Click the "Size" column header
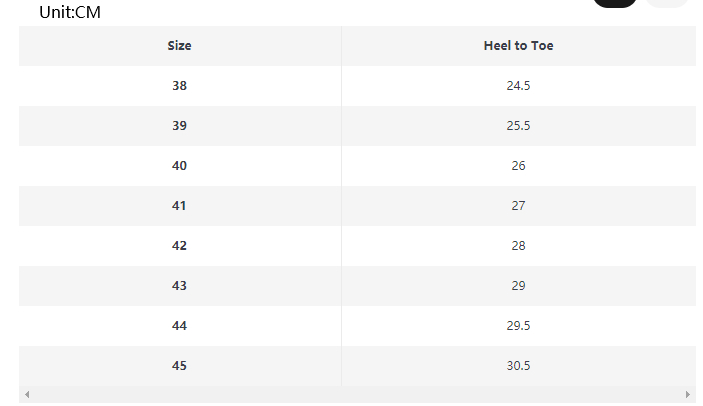This screenshot has height=406, width=703. 180,46
